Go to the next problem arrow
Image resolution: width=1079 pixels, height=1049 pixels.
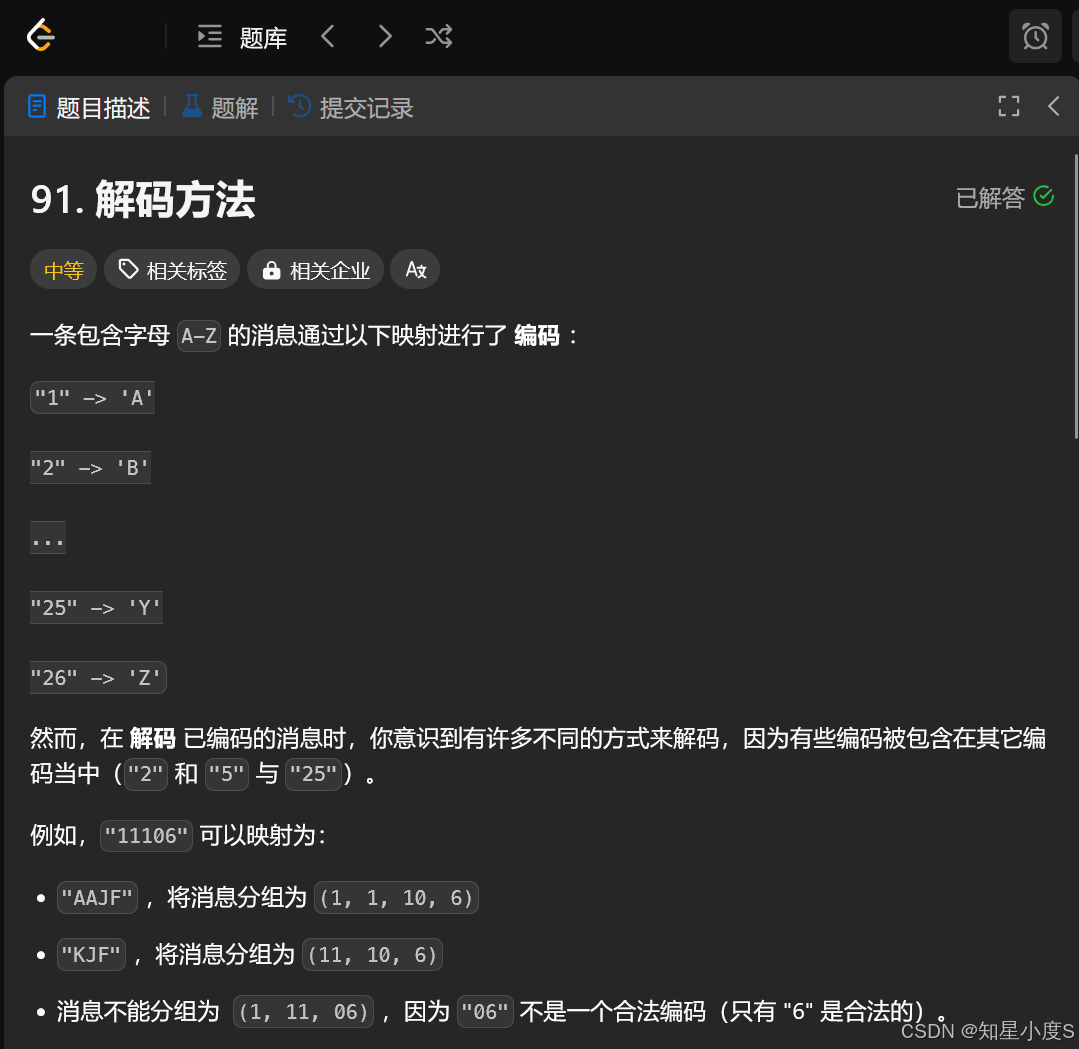(x=385, y=36)
